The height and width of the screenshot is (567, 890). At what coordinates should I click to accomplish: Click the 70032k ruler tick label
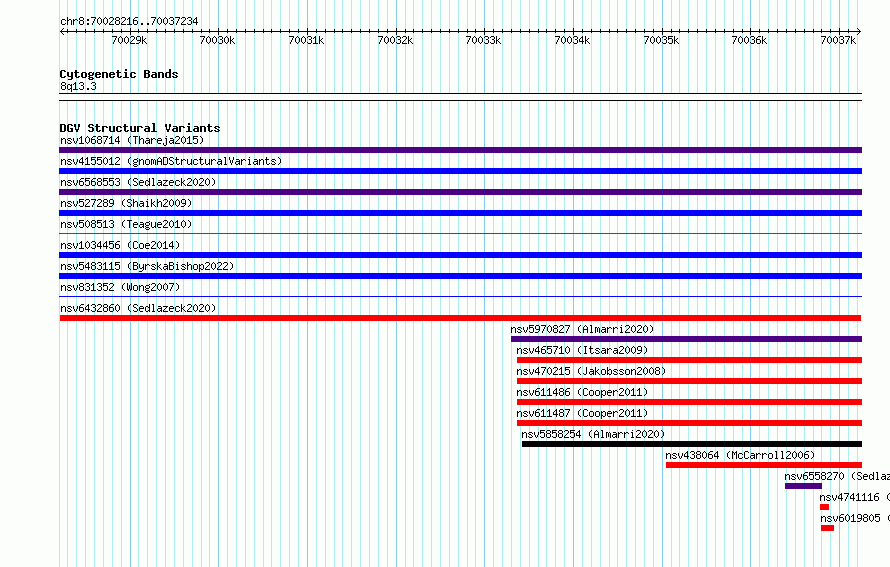(395, 40)
